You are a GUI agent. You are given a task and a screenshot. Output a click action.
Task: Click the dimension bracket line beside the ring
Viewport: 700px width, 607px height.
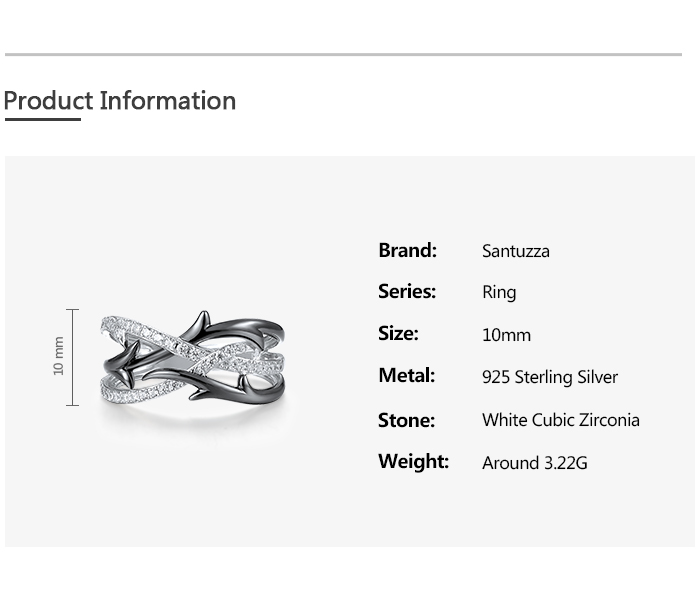[x=72, y=357]
